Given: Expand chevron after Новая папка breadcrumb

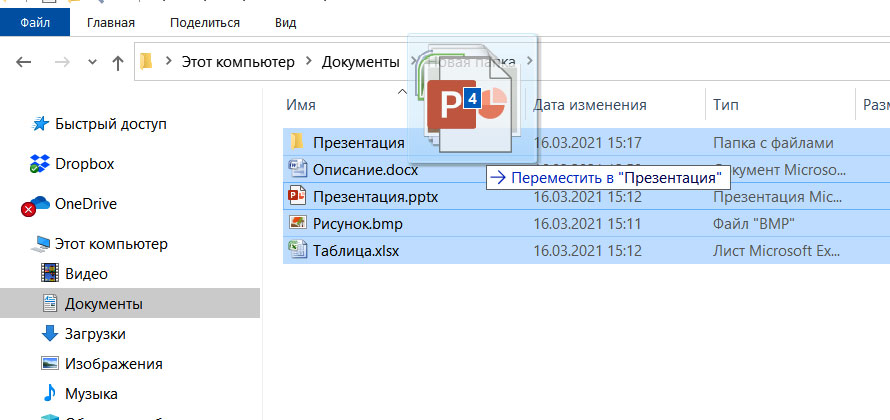Looking at the screenshot, I should click(x=530, y=61).
